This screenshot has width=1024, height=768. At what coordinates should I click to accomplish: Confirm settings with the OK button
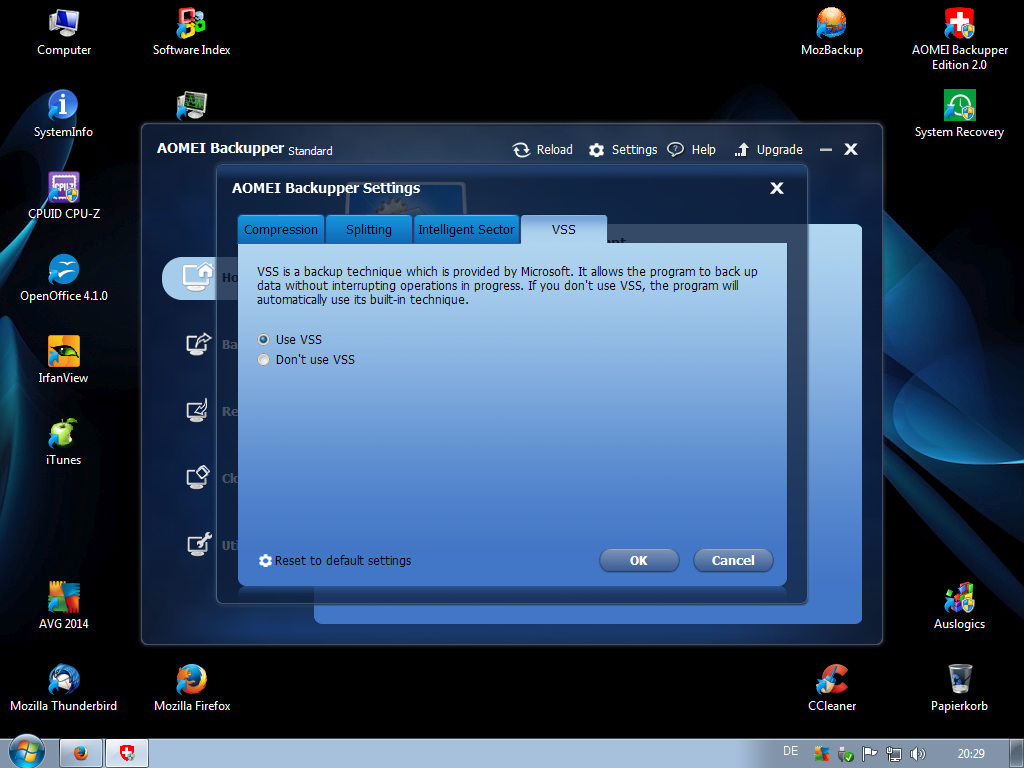(x=639, y=560)
